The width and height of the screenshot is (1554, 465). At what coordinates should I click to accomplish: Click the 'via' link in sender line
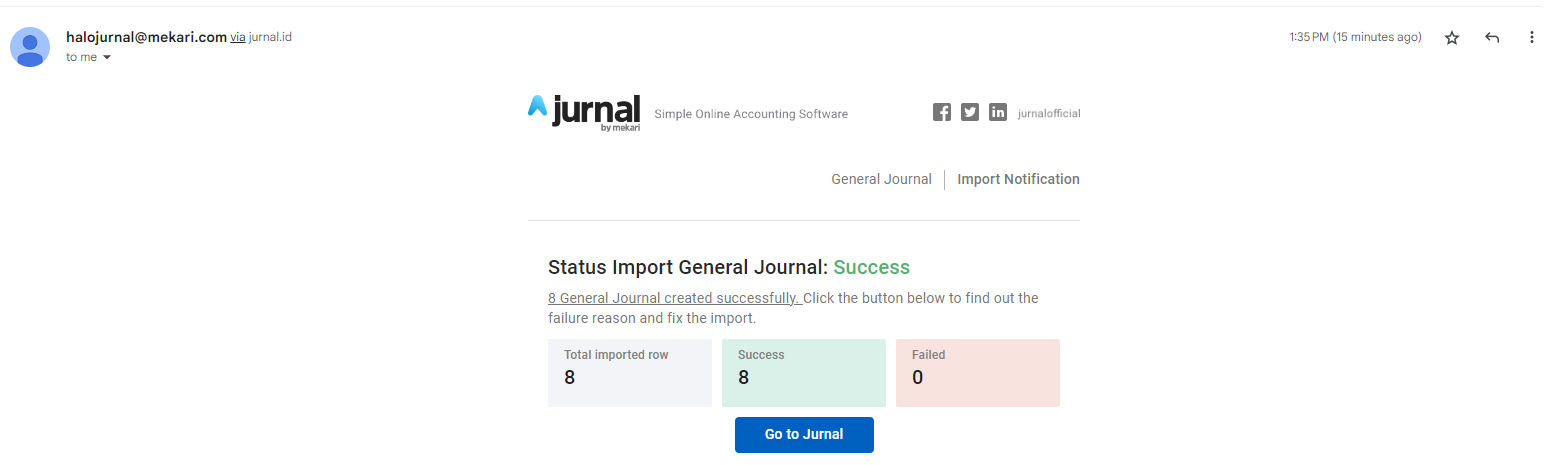tap(238, 37)
